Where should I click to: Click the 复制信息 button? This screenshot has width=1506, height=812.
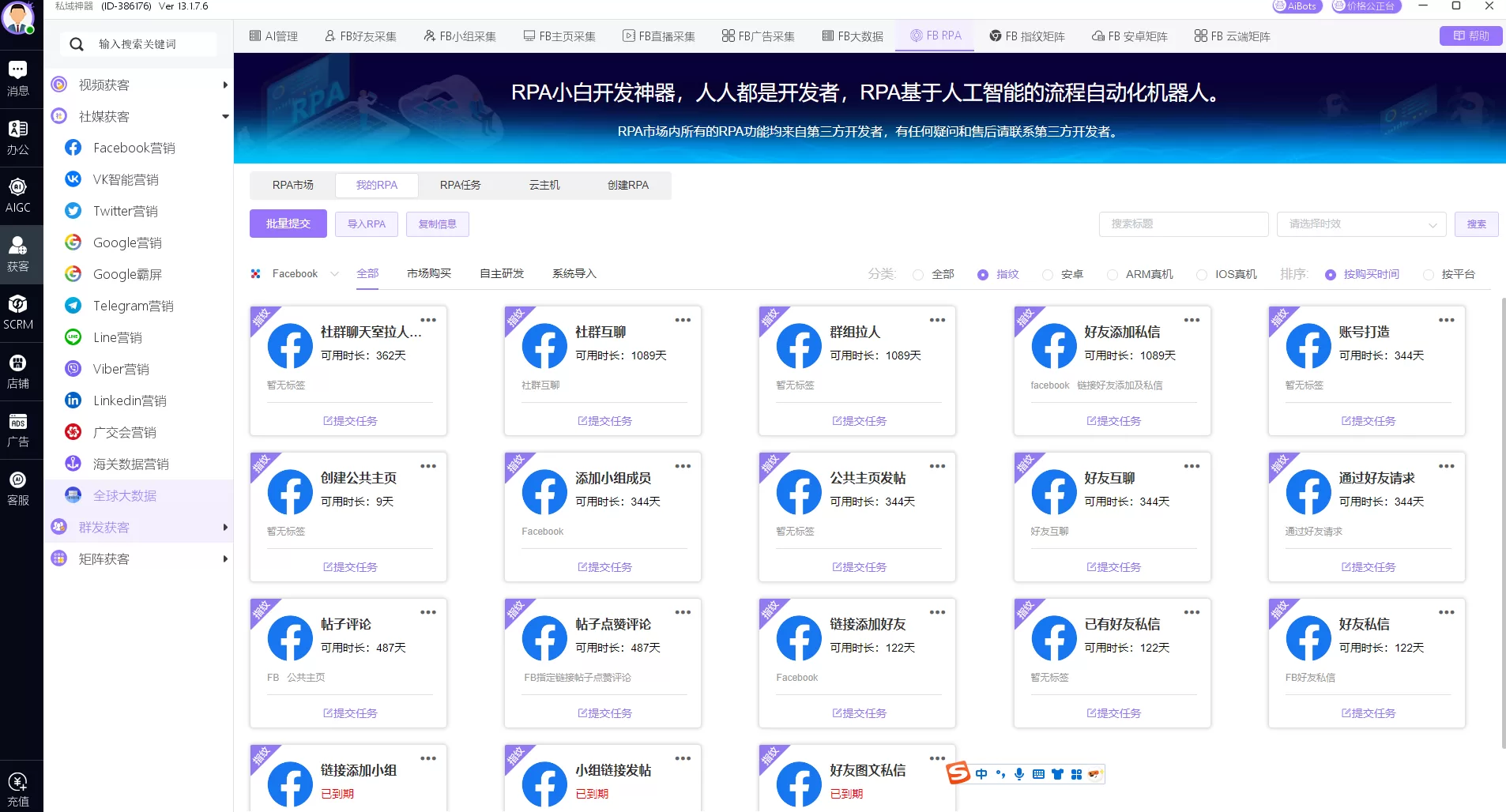438,224
